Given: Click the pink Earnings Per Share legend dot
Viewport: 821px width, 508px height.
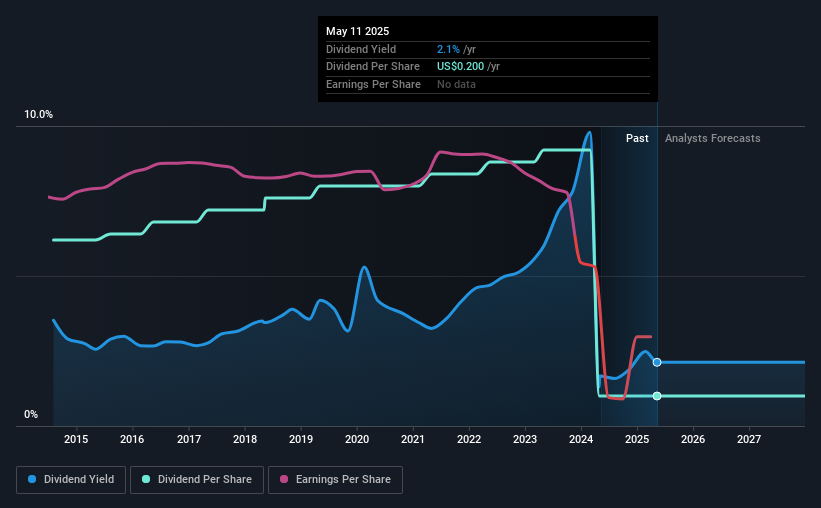Looking at the screenshot, I should click(x=284, y=479).
